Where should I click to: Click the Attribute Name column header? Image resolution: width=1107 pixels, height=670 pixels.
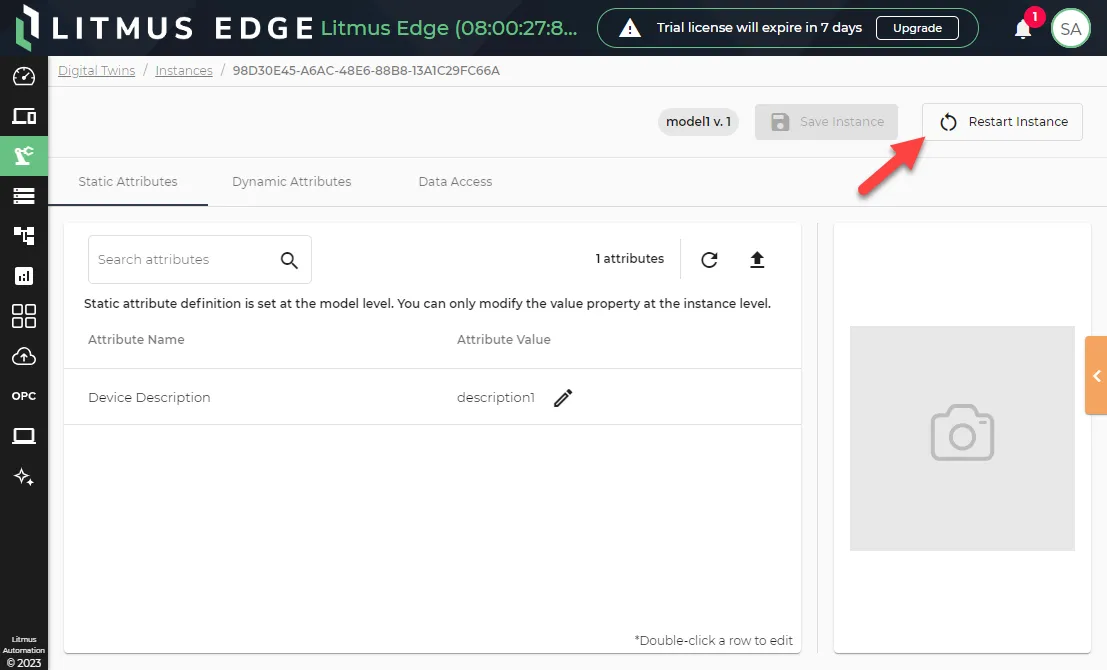pos(136,340)
